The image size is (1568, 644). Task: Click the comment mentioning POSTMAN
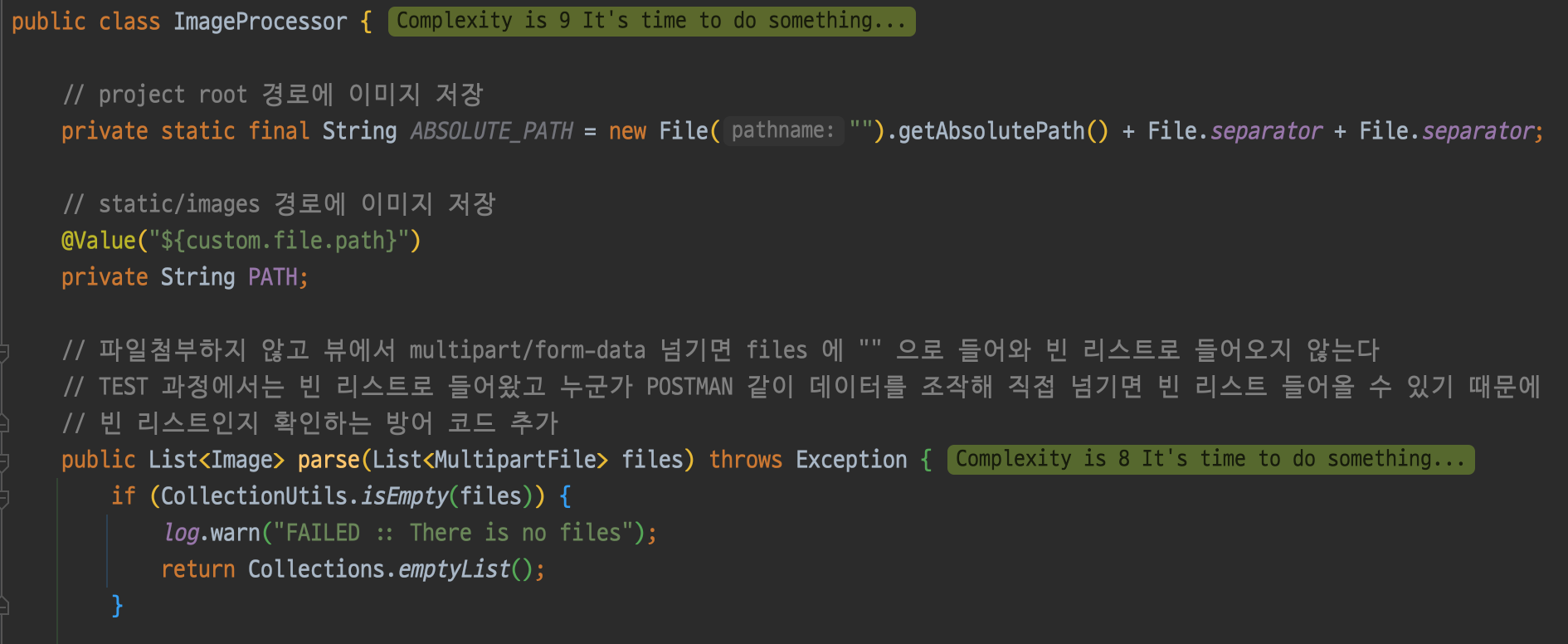coord(801,387)
